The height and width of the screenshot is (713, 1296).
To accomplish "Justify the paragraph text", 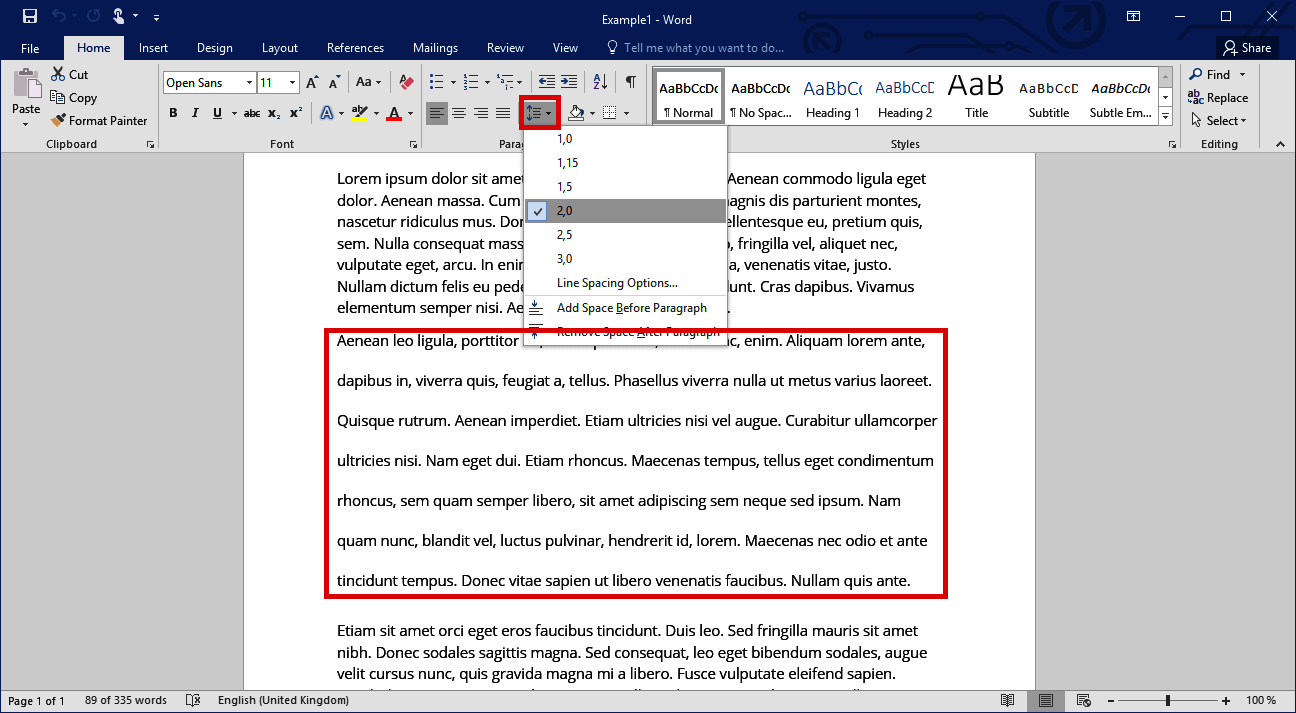I will pyautogui.click(x=503, y=113).
